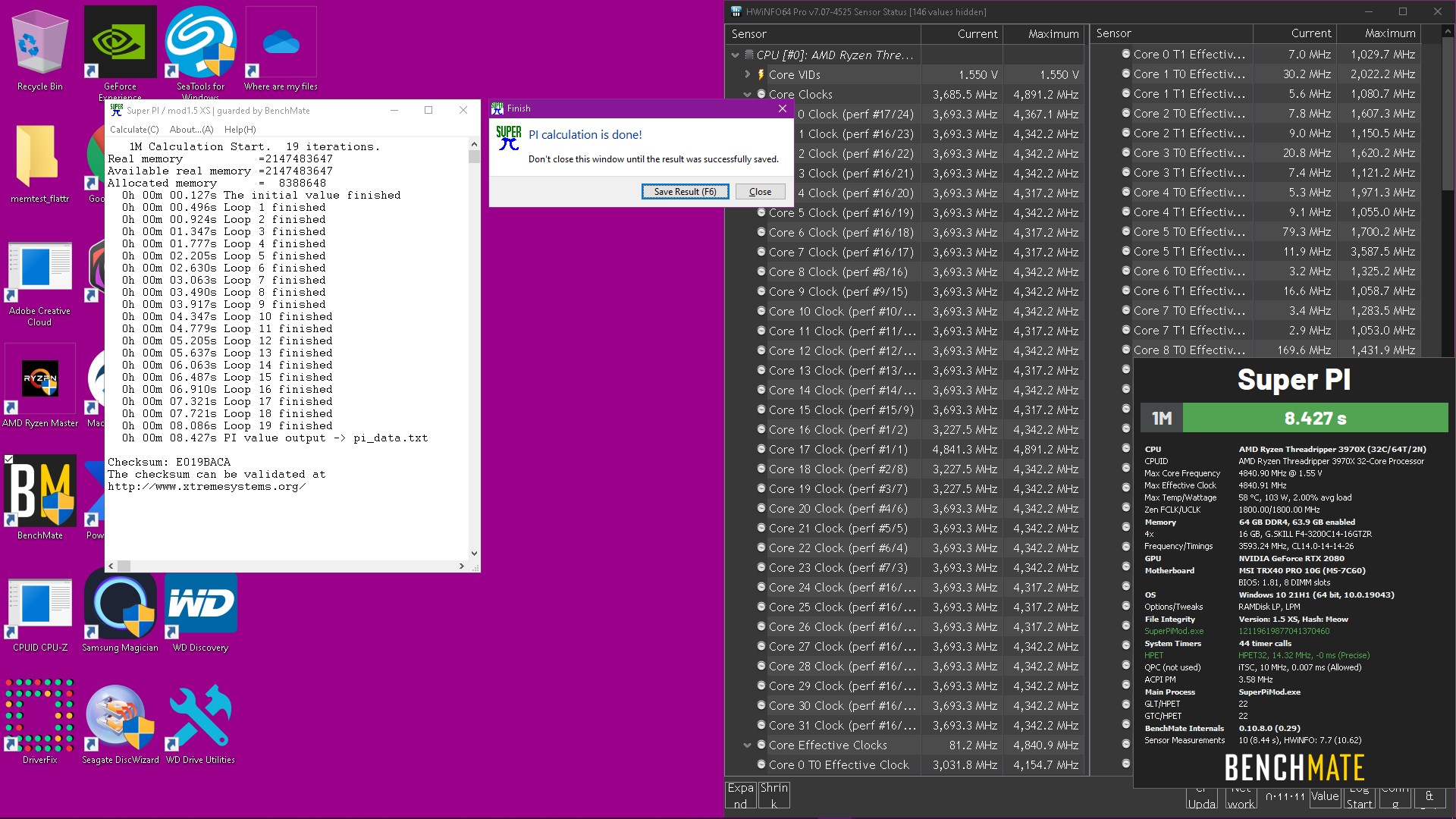
Task: Click the CPU chip icon in HWiNFO tree
Action: click(749, 55)
